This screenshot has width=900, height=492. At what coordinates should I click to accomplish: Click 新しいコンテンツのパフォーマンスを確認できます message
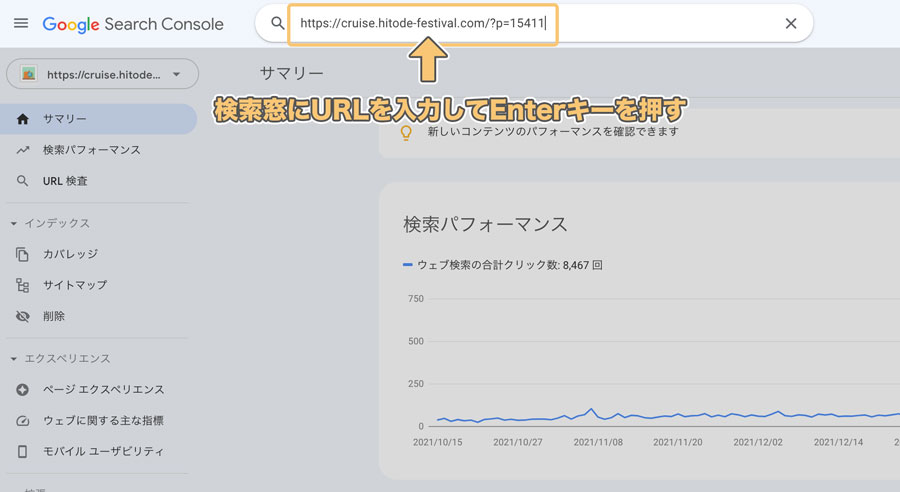coord(553,131)
